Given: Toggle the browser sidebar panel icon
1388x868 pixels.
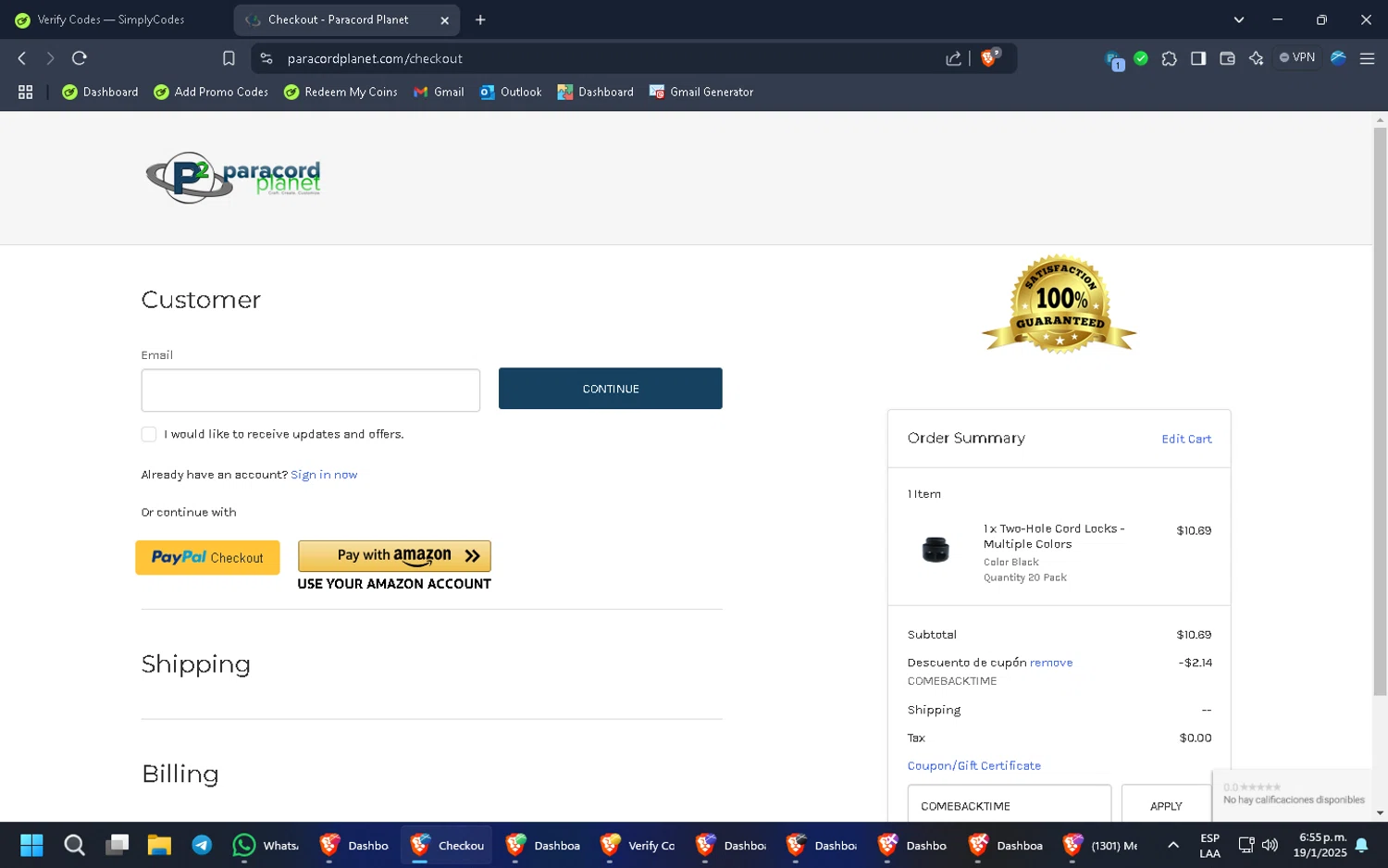Looking at the screenshot, I should tap(1198, 58).
